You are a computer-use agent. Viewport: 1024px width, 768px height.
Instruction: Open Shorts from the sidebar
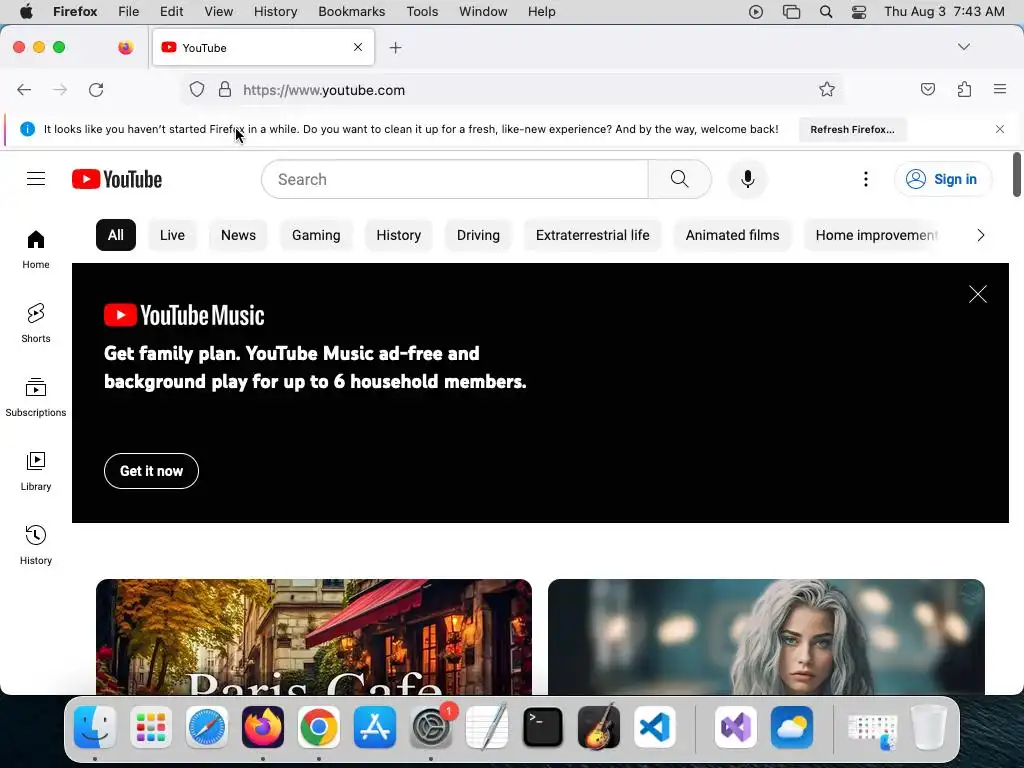(x=36, y=323)
